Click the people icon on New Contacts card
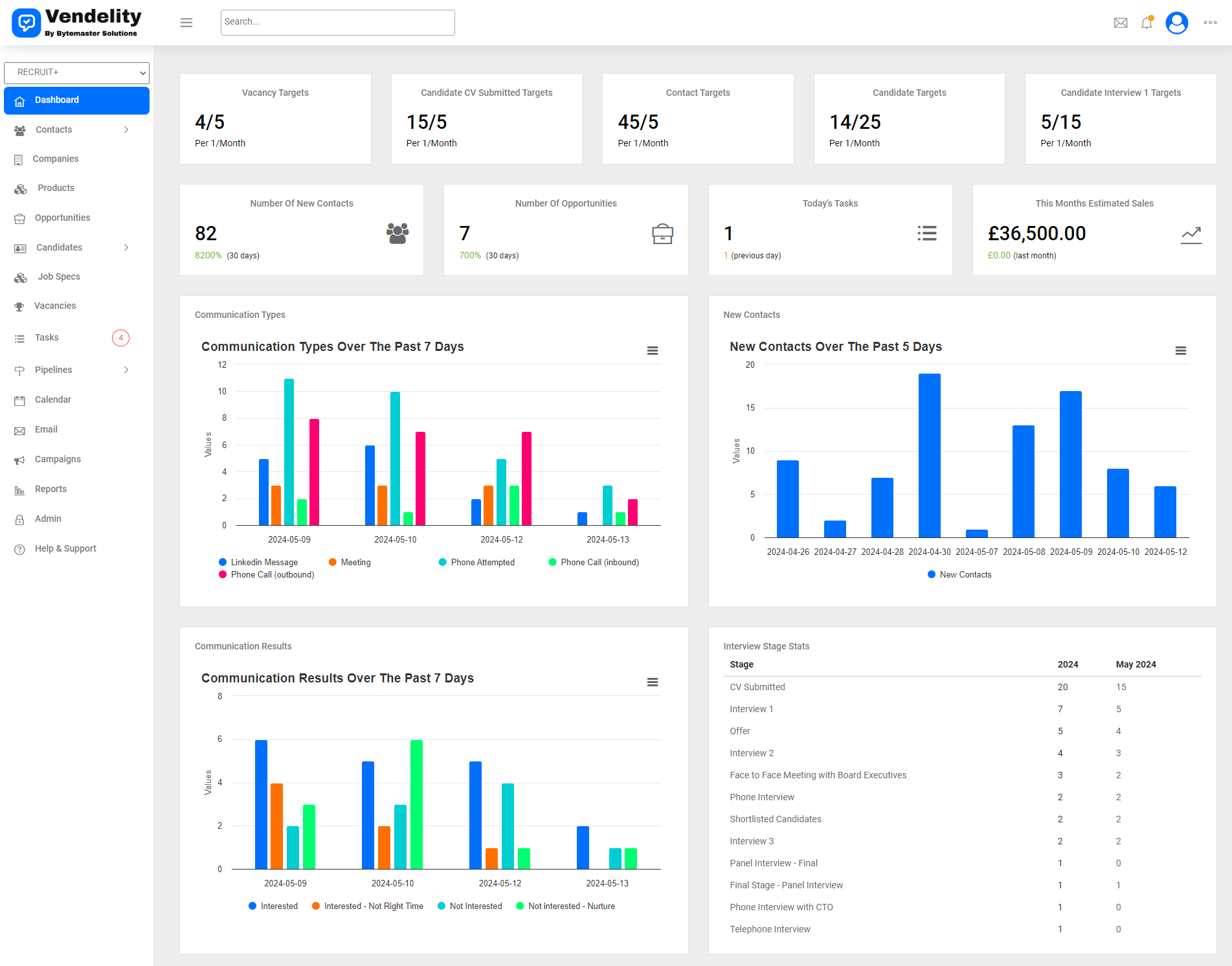Image resolution: width=1232 pixels, height=966 pixels. coord(398,233)
